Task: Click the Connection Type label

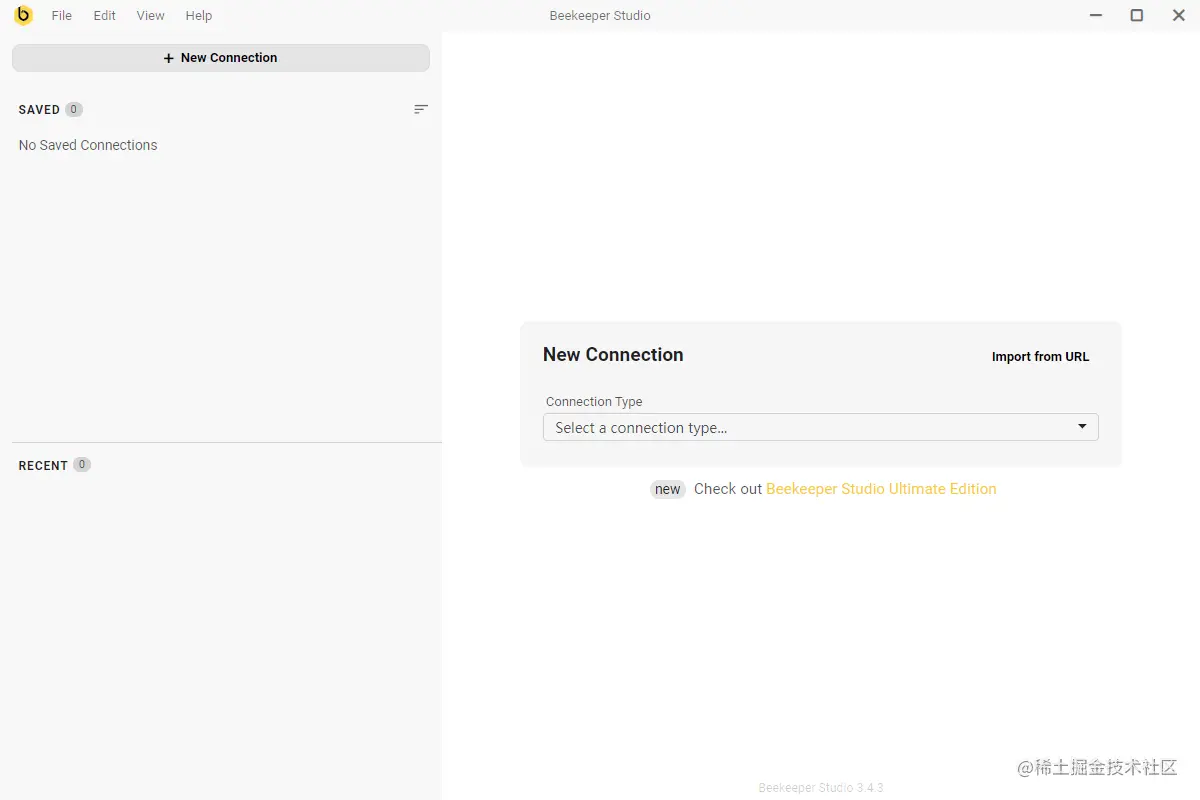Action: click(x=594, y=401)
